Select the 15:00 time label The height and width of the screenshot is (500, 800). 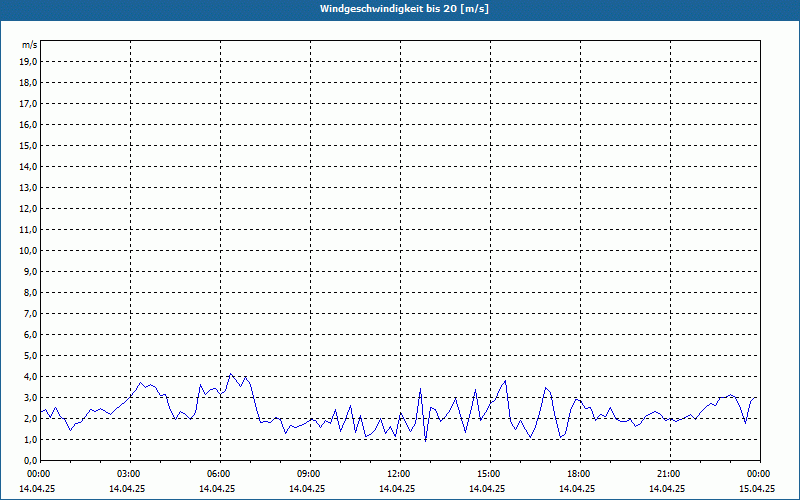point(490,474)
